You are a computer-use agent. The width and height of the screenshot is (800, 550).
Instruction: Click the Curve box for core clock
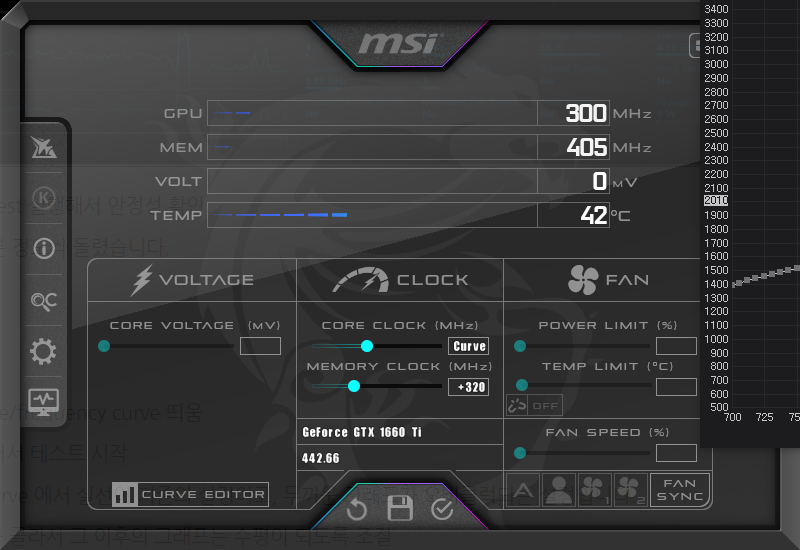pyautogui.click(x=468, y=346)
